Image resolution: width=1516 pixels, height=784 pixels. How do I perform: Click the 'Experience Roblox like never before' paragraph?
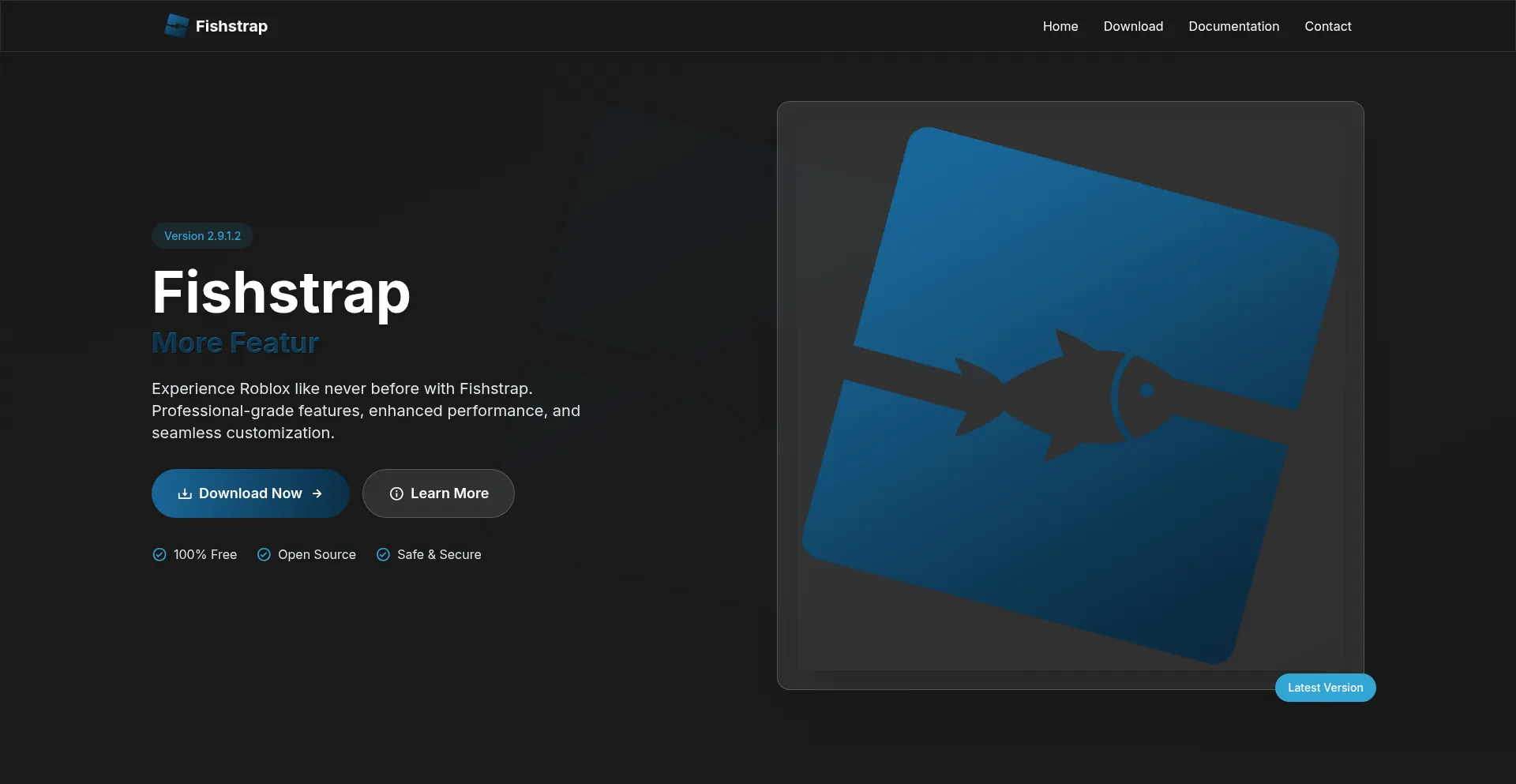[x=366, y=411]
